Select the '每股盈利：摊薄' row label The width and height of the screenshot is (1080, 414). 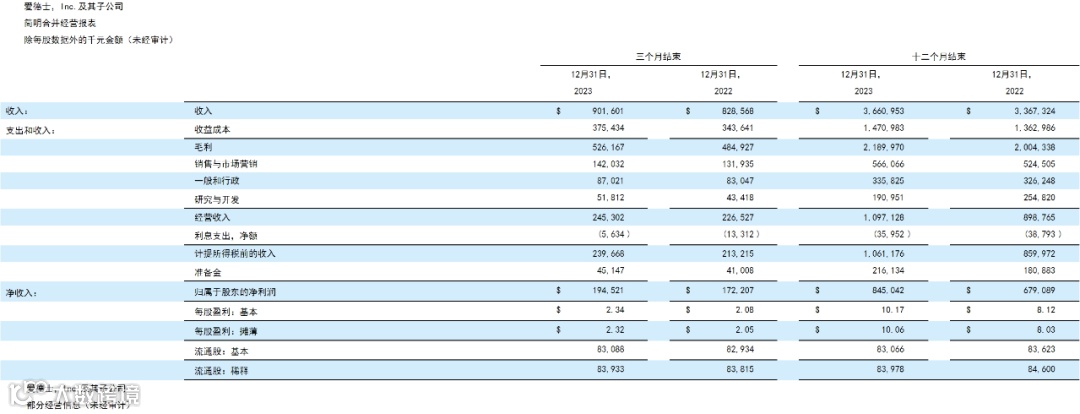coord(226,332)
